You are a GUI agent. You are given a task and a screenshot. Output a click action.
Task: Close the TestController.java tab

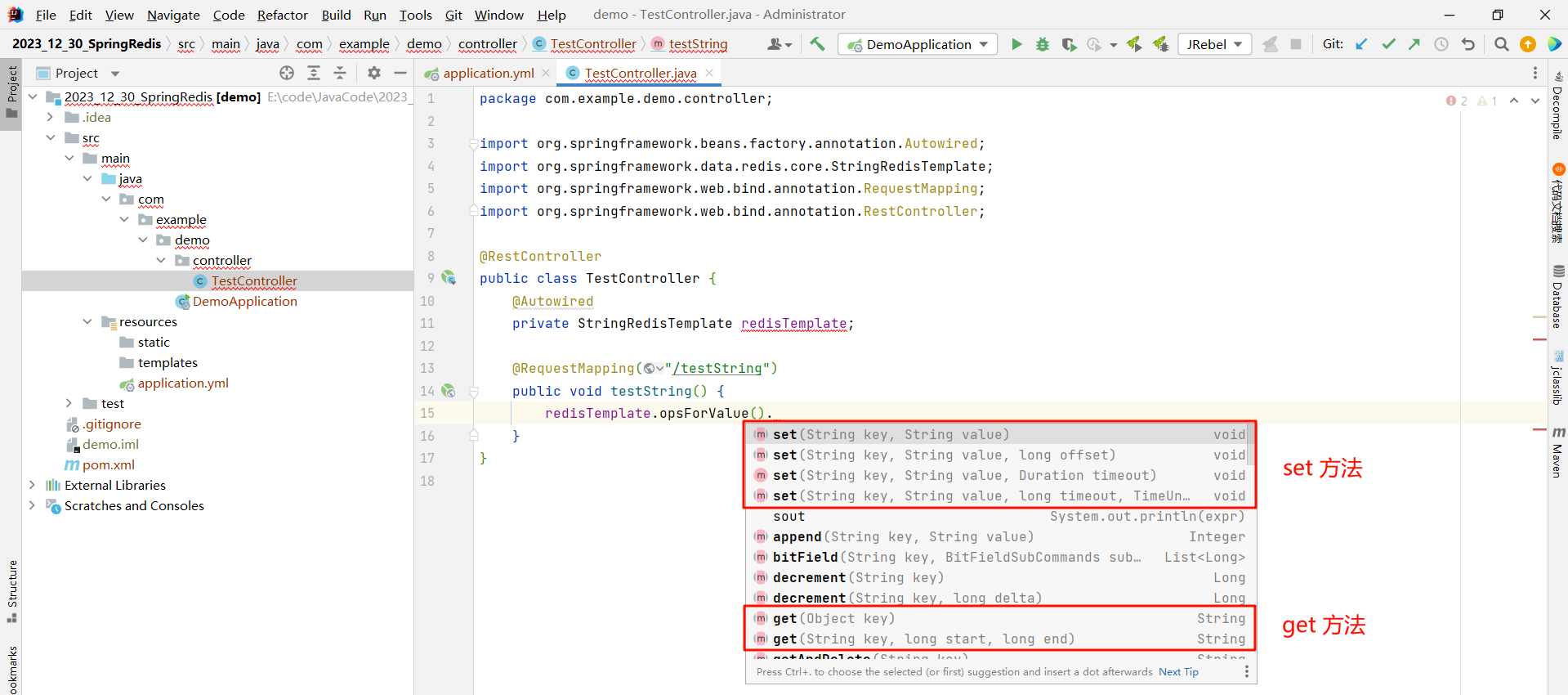[x=709, y=73]
